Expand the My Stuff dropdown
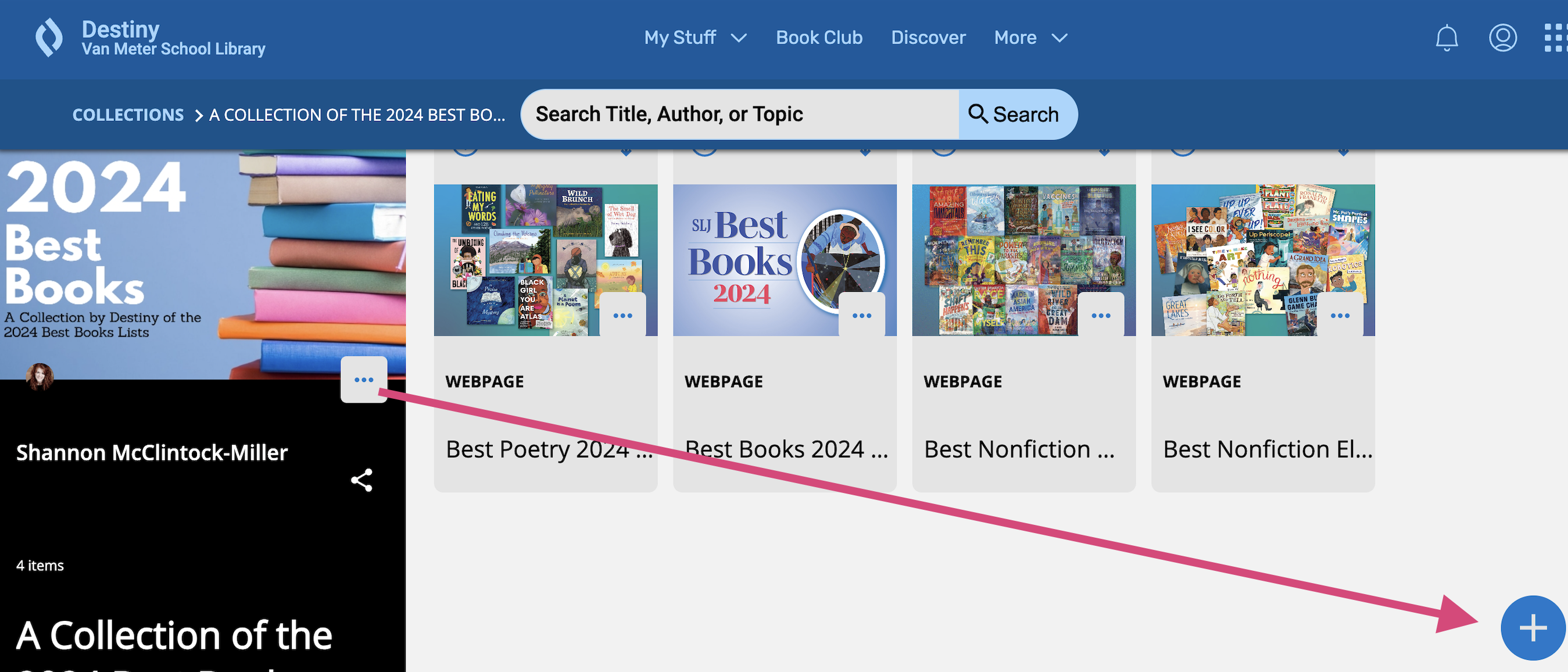This screenshot has height=672, width=1568. [694, 38]
